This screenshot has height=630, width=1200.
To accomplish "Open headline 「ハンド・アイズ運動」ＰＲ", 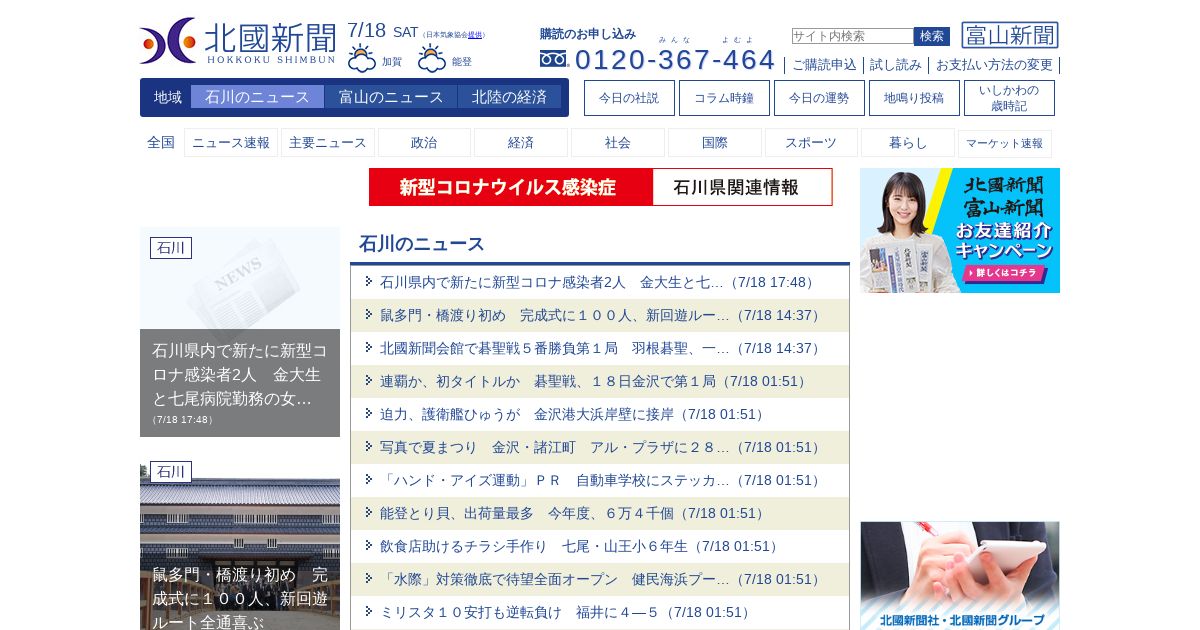I will 602,480.
